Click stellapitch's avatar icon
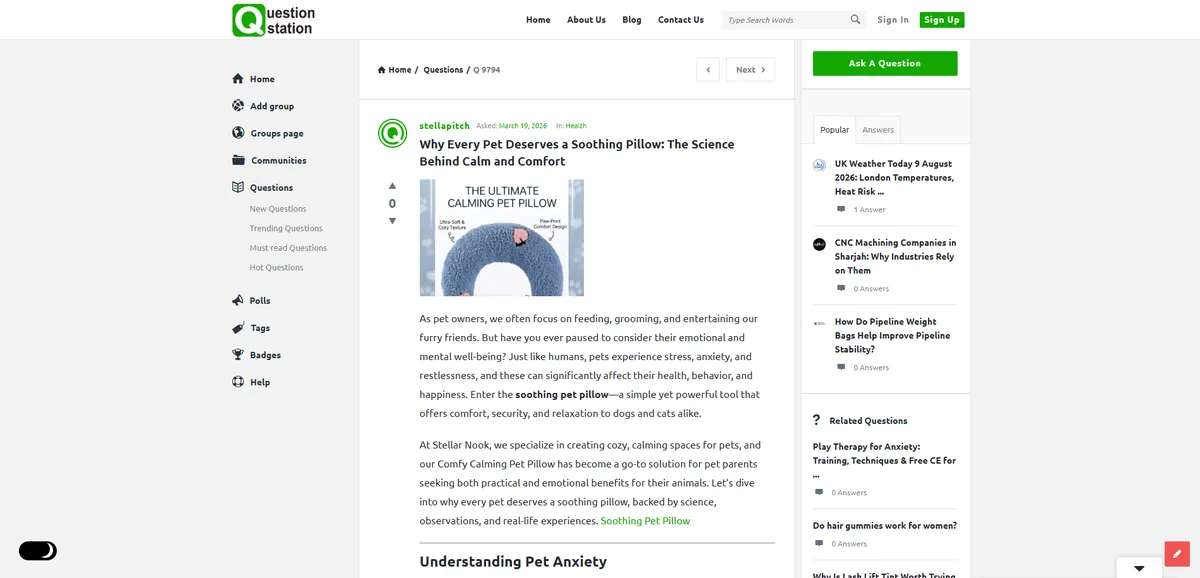This screenshot has width=1200, height=578. (x=392, y=133)
